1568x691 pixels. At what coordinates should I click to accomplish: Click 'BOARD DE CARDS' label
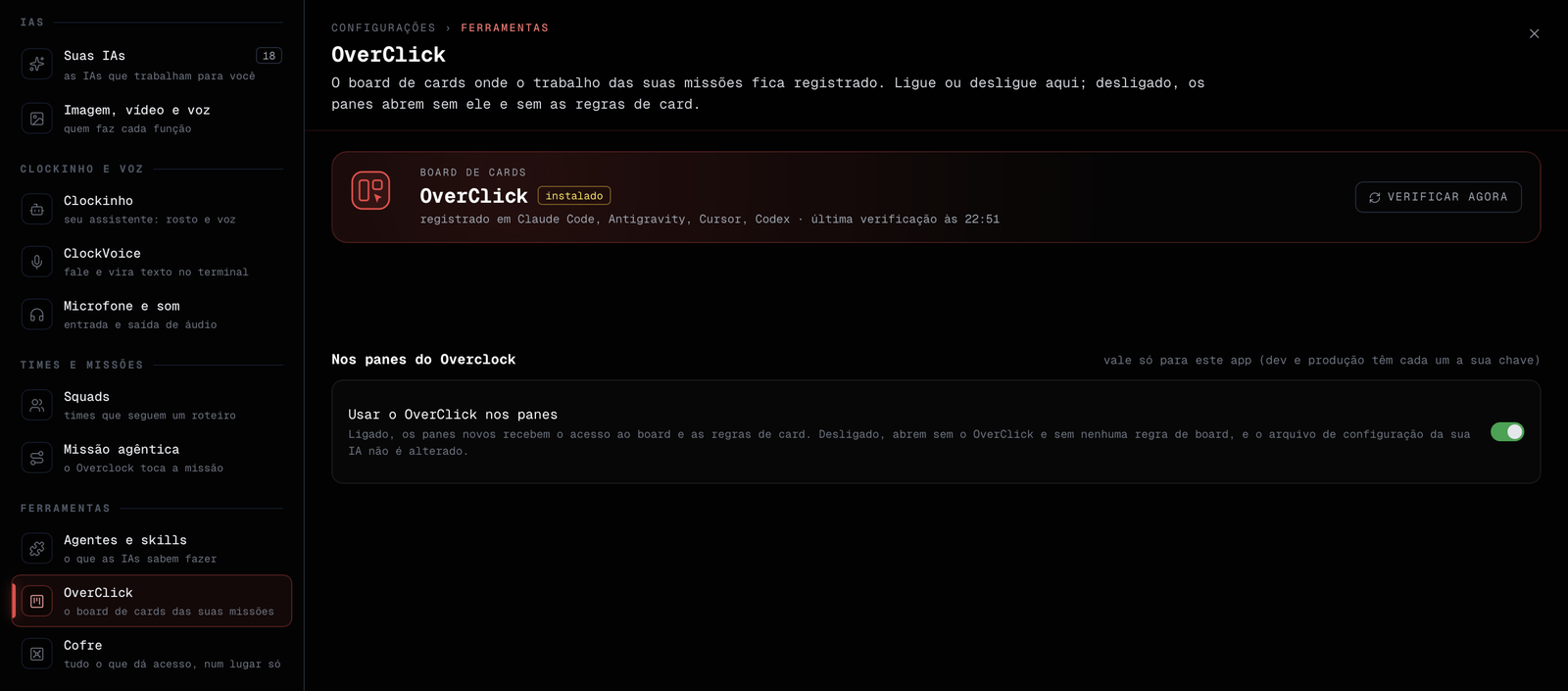tap(473, 173)
